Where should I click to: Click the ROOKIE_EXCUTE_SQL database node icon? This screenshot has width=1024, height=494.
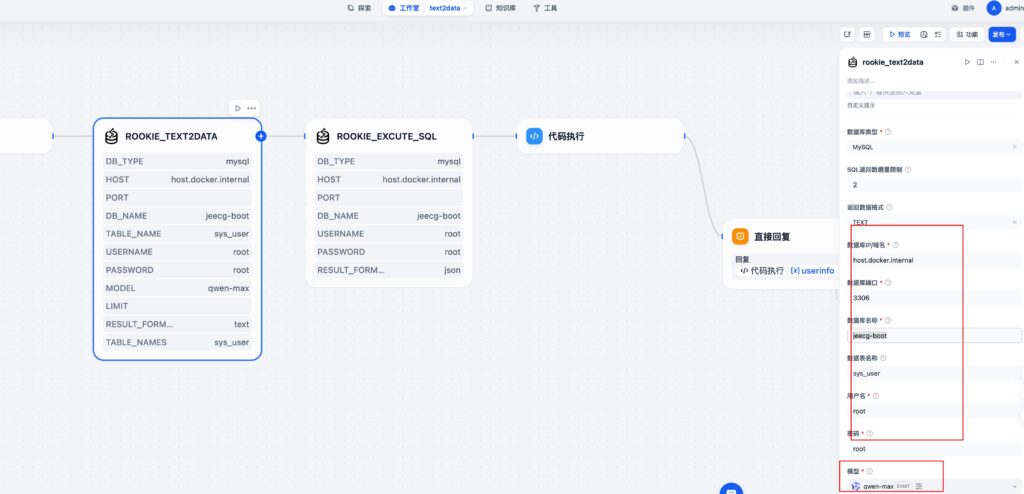(323, 136)
